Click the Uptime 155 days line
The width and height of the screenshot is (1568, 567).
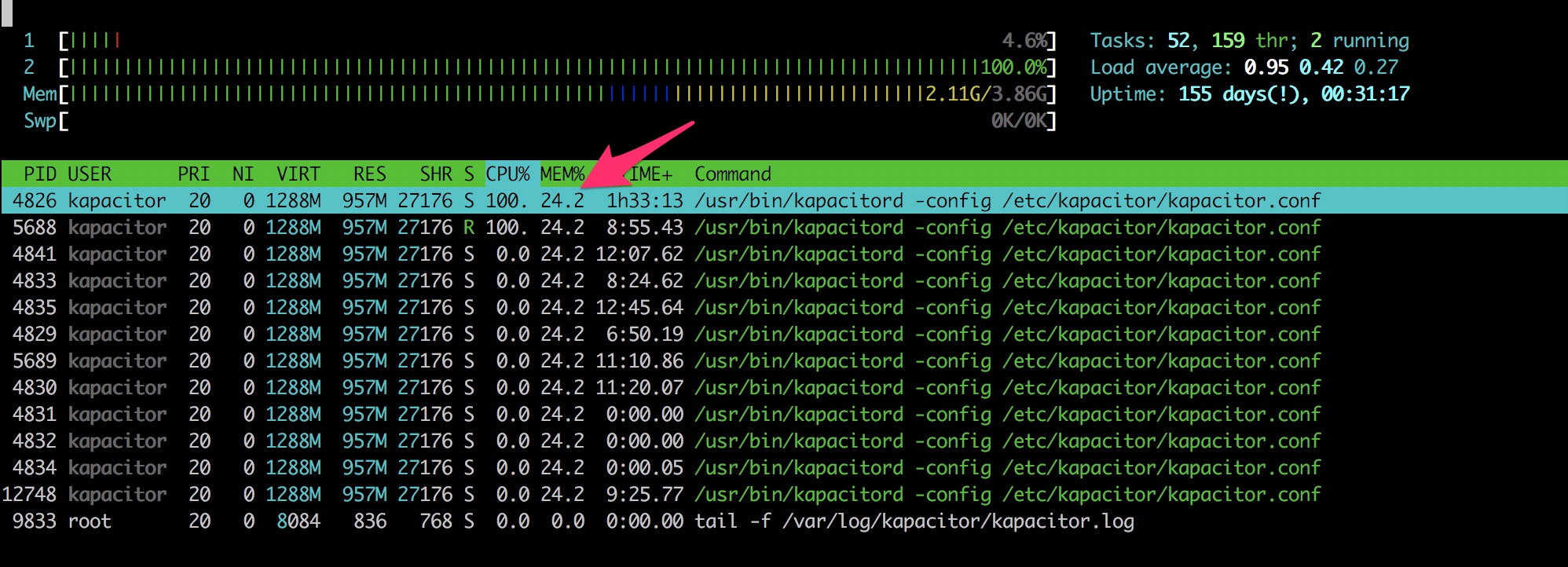tap(1250, 93)
